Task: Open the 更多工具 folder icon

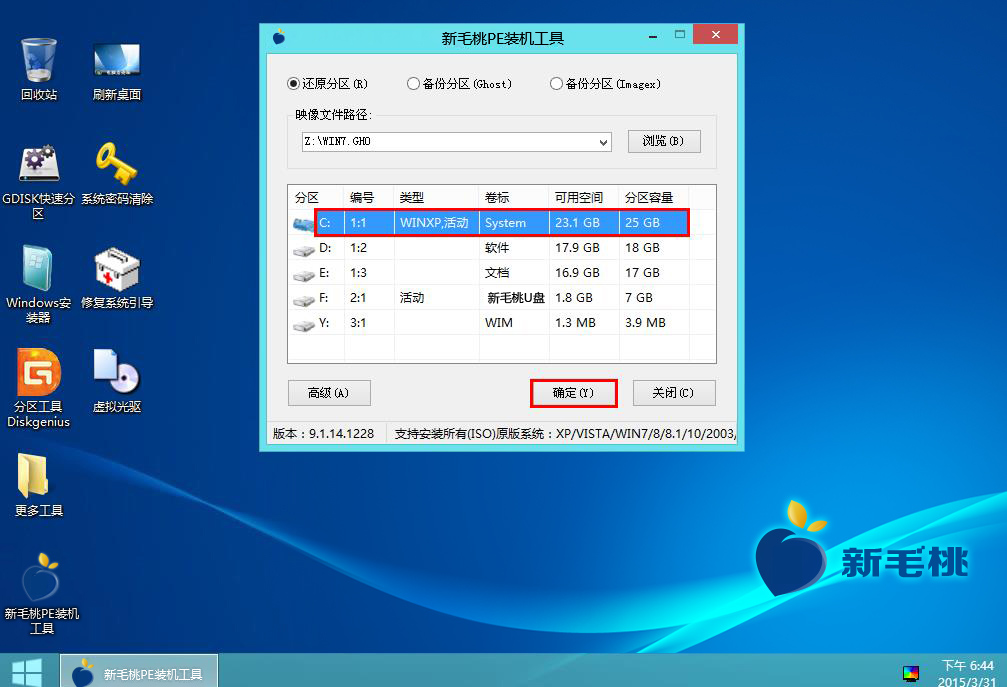Action: pos(39,485)
